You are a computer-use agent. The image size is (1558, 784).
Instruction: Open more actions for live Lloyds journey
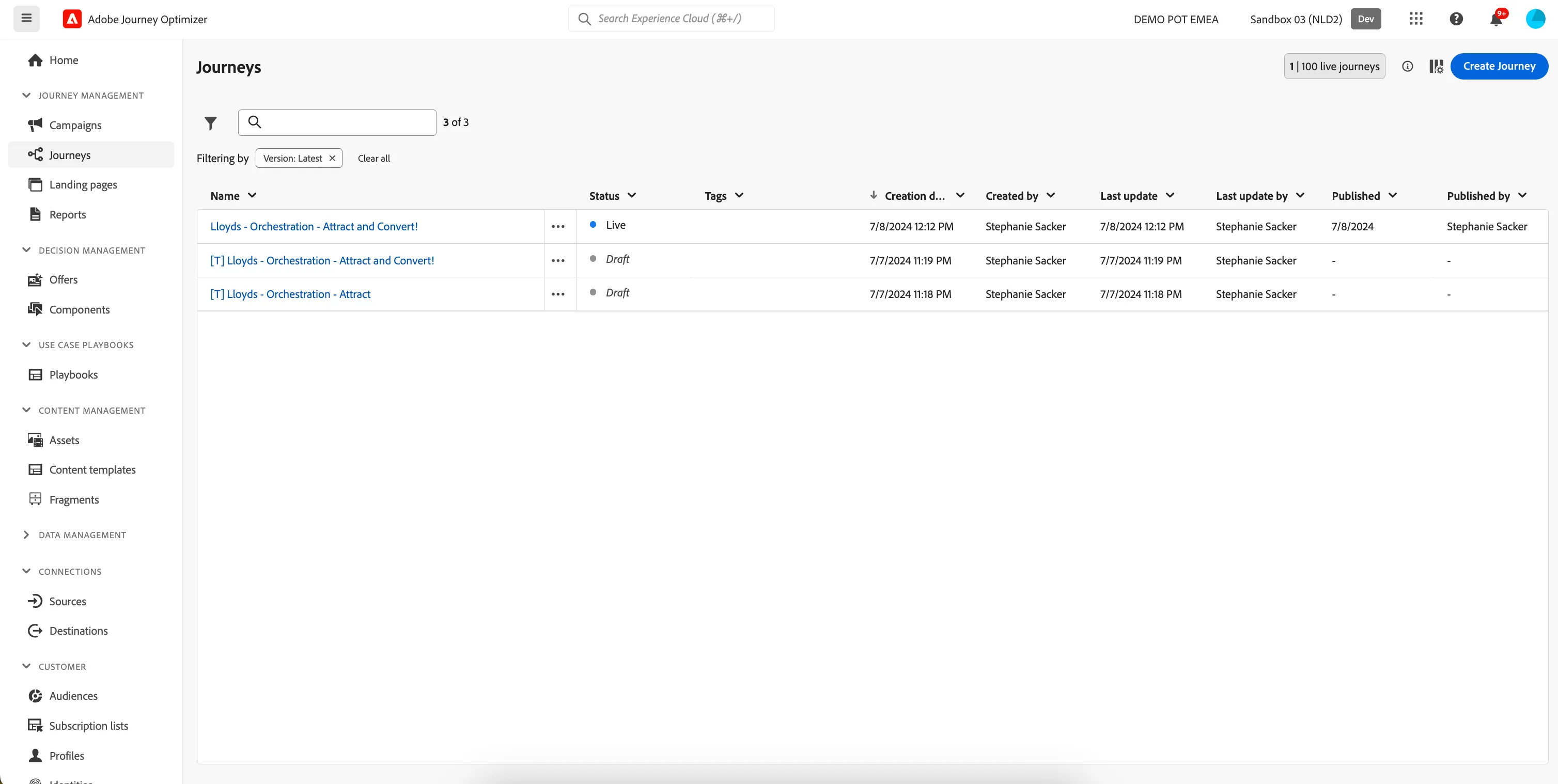coord(558,227)
